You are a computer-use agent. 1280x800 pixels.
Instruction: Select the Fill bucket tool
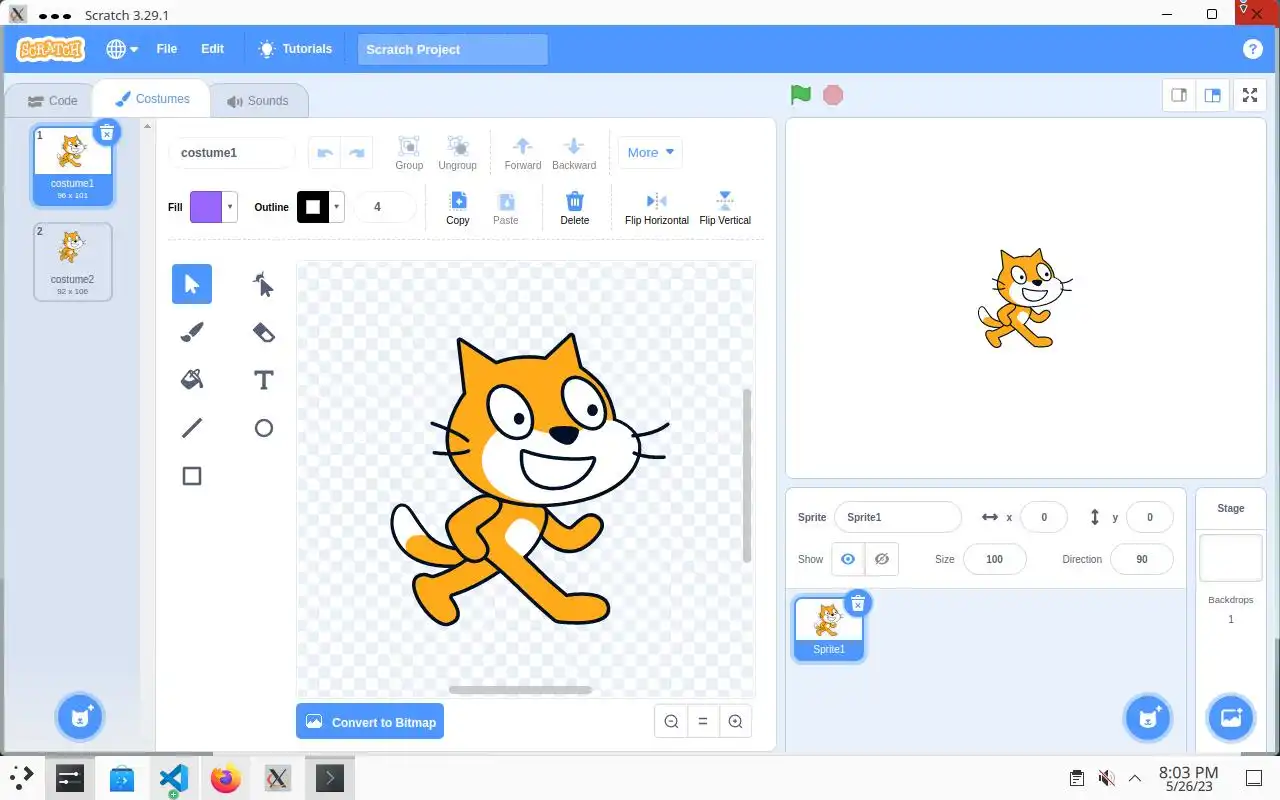[x=192, y=380]
